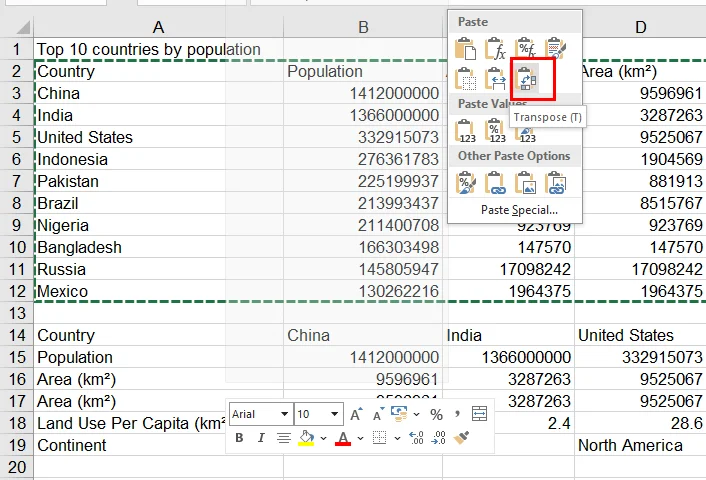The height and width of the screenshot is (480, 706).
Task: Toggle Bold in the mini toolbar
Action: pos(239,438)
